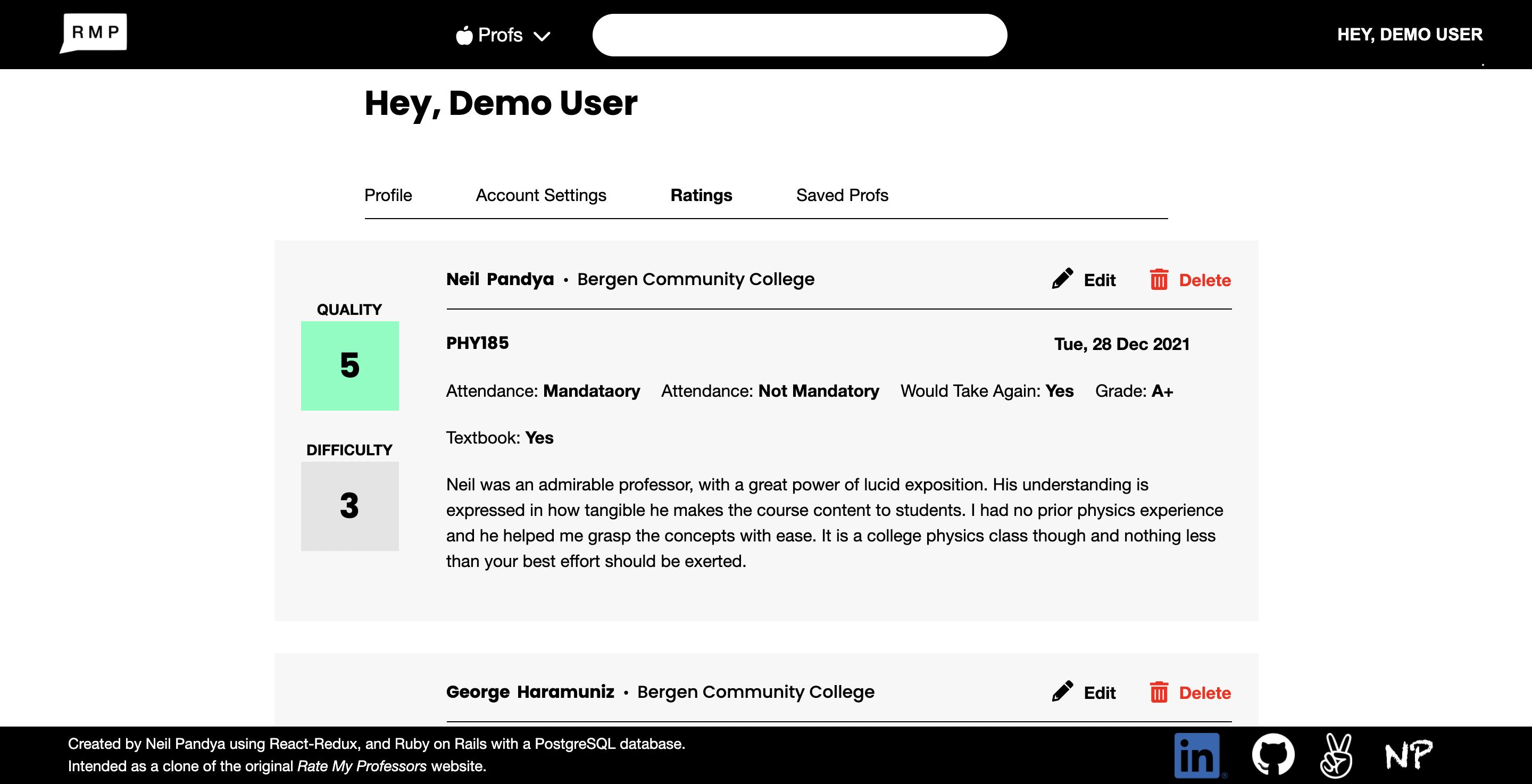
Task: Select the Saved Profs tab
Action: (x=842, y=195)
